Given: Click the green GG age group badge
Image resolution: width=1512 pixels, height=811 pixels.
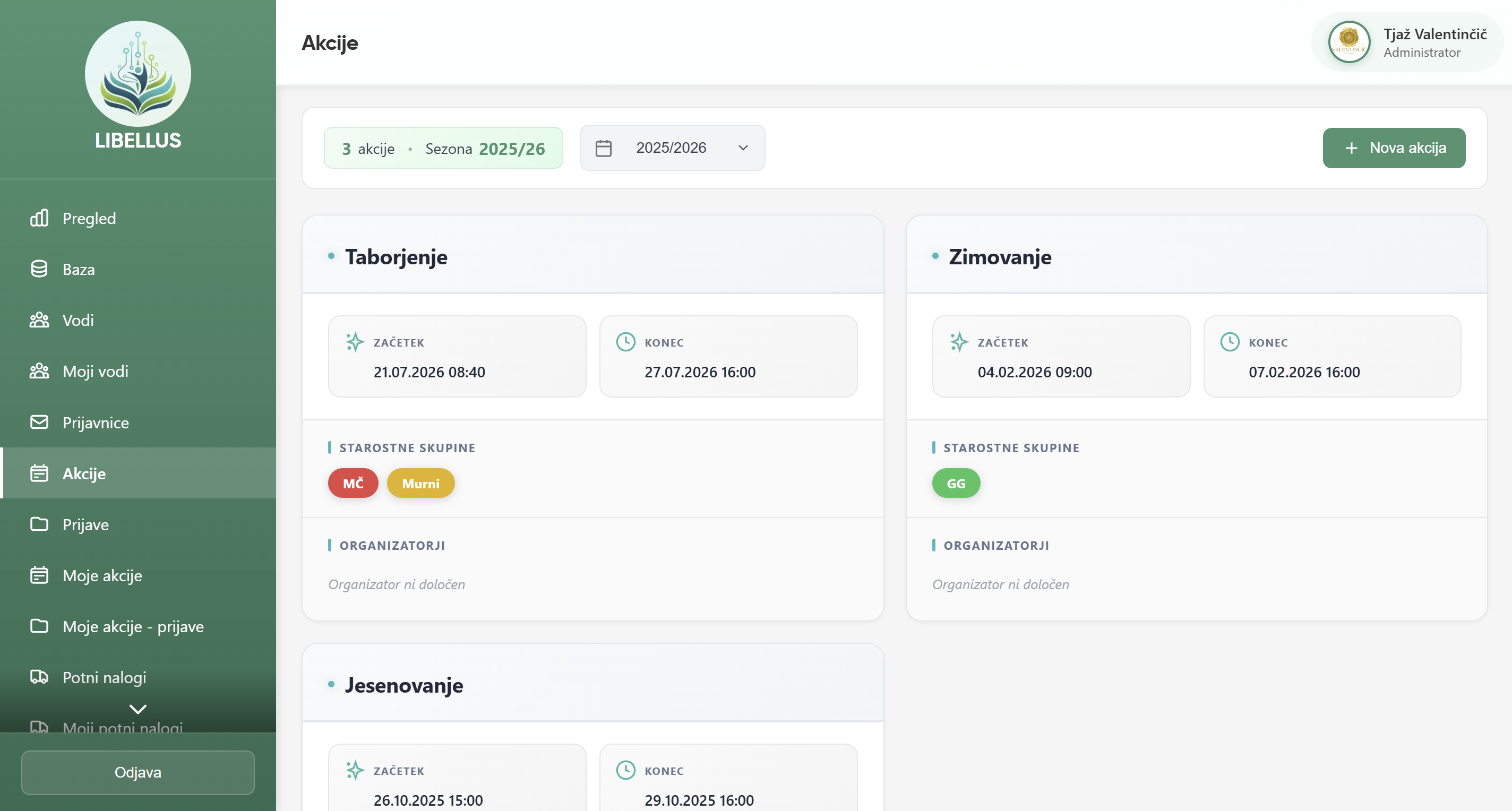Looking at the screenshot, I should (956, 483).
